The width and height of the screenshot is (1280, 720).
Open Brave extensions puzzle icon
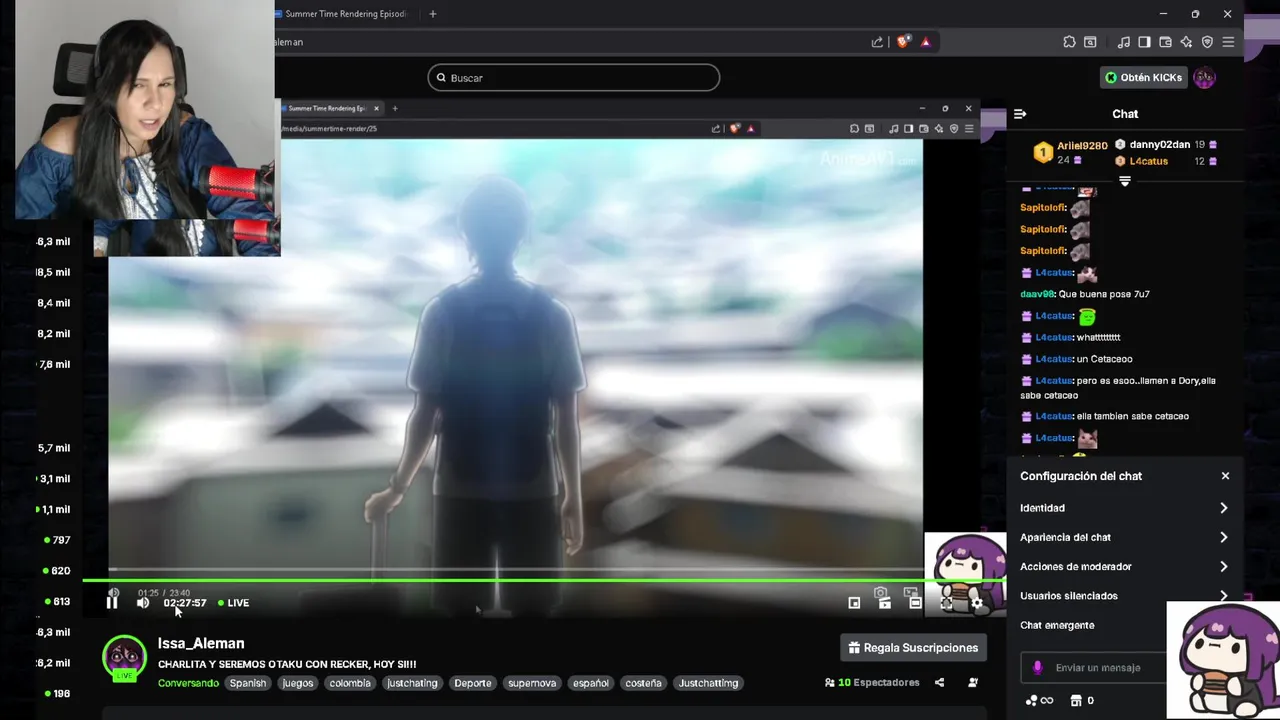pyautogui.click(x=1069, y=42)
